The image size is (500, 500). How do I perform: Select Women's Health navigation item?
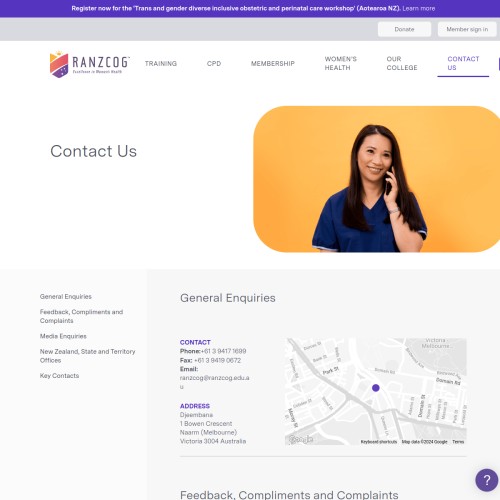click(x=341, y=63)
